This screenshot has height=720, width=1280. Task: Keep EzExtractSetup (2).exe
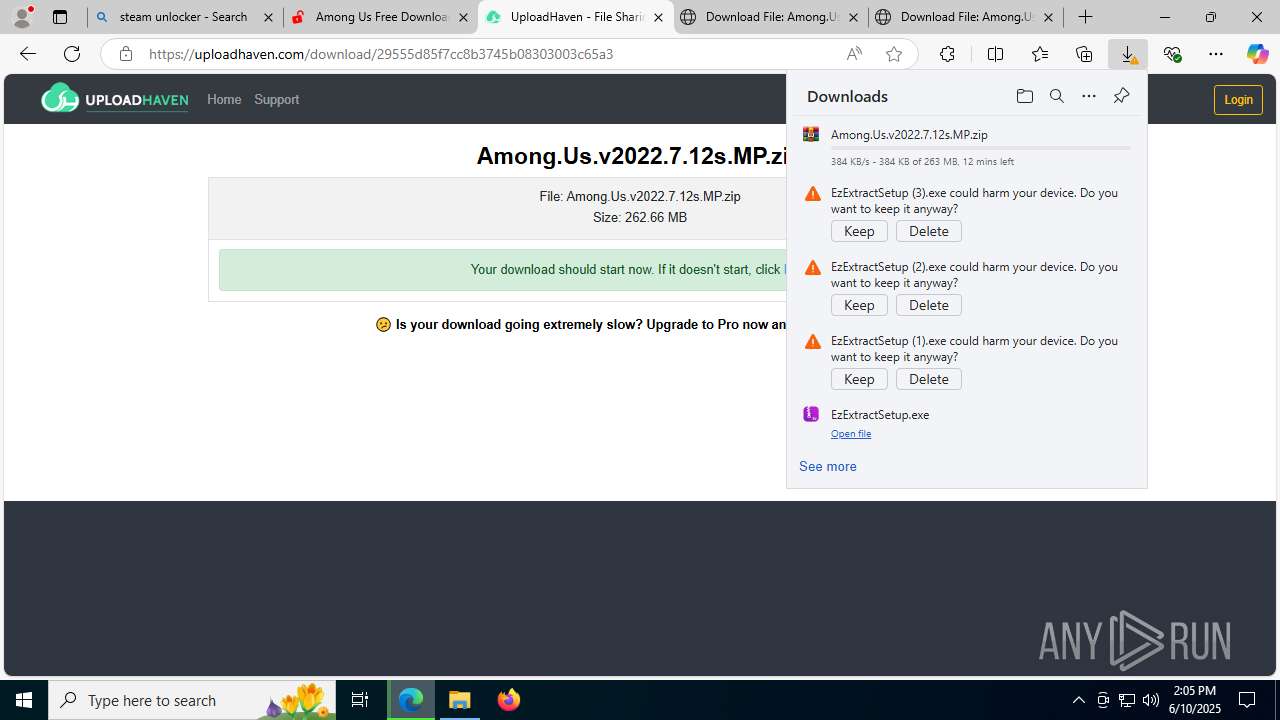(x=859, y=305)
